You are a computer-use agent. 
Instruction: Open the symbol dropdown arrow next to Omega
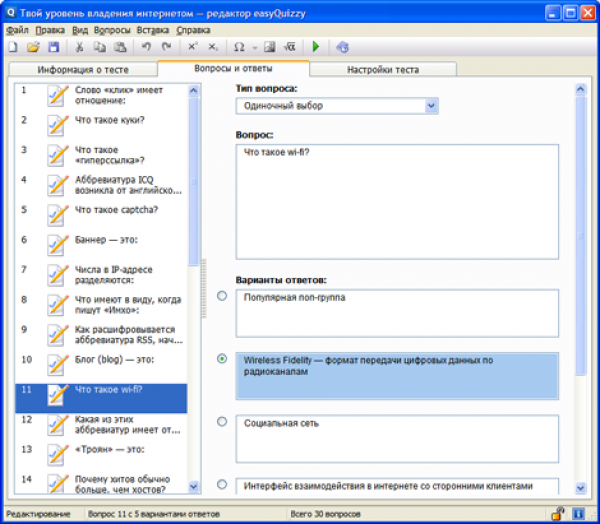(x=255, y=48)
